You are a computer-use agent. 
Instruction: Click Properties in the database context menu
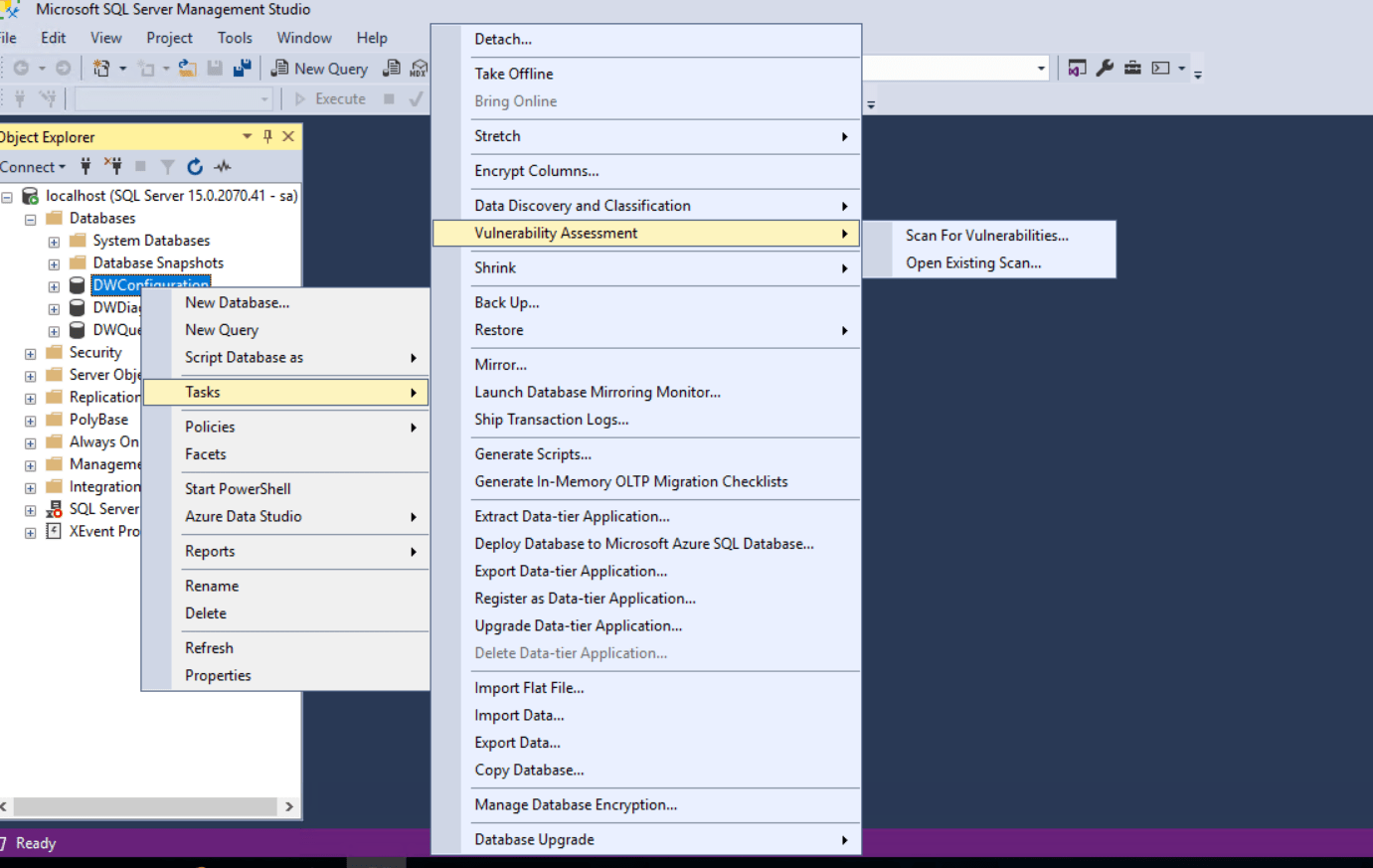coord(218,675)
